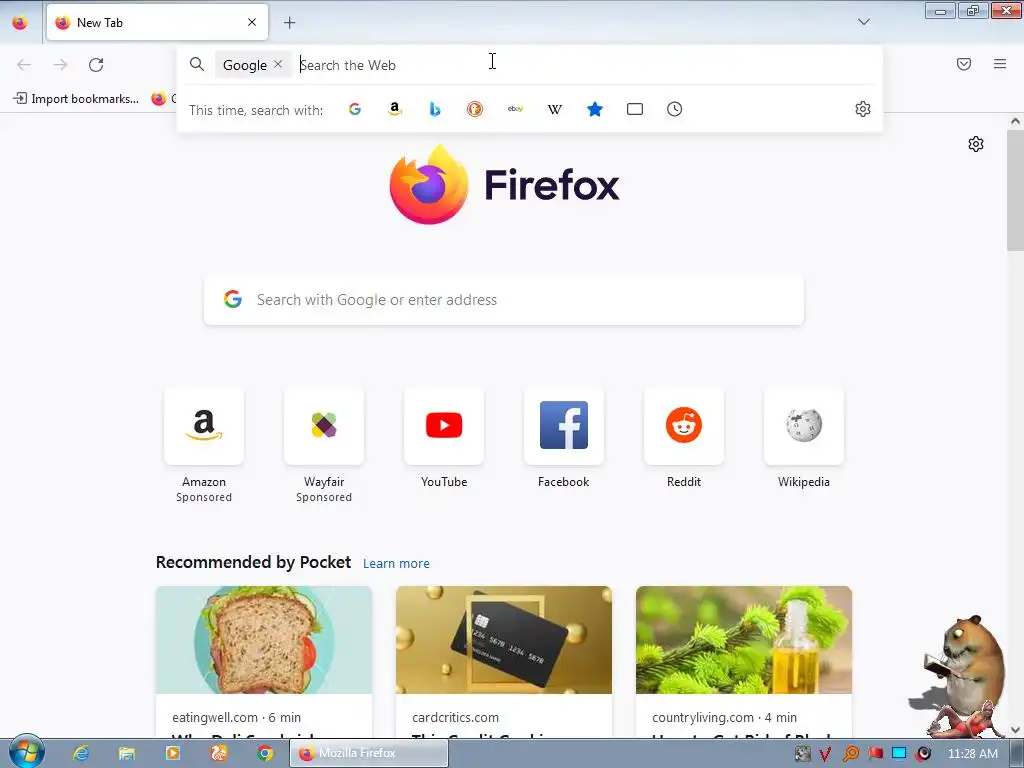1024x768 pixels.
Task: Click the red flag tray icon
Action: click(875, 754)
